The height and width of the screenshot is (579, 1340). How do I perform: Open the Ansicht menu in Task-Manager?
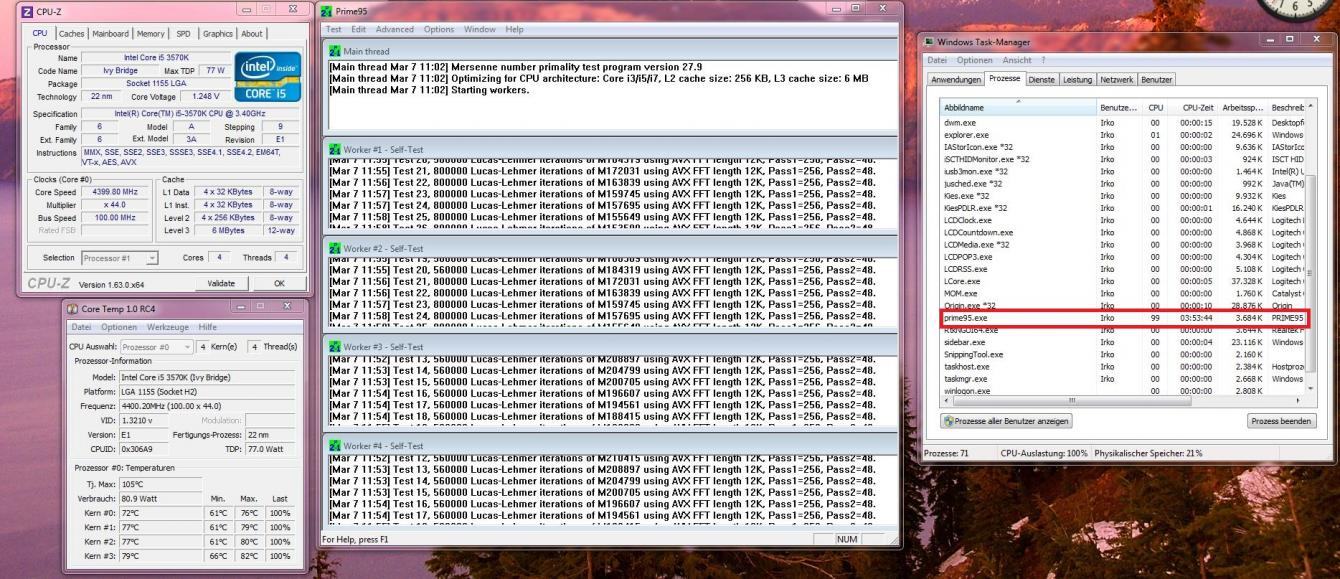pyautogui.click(x=1016, y=60)
